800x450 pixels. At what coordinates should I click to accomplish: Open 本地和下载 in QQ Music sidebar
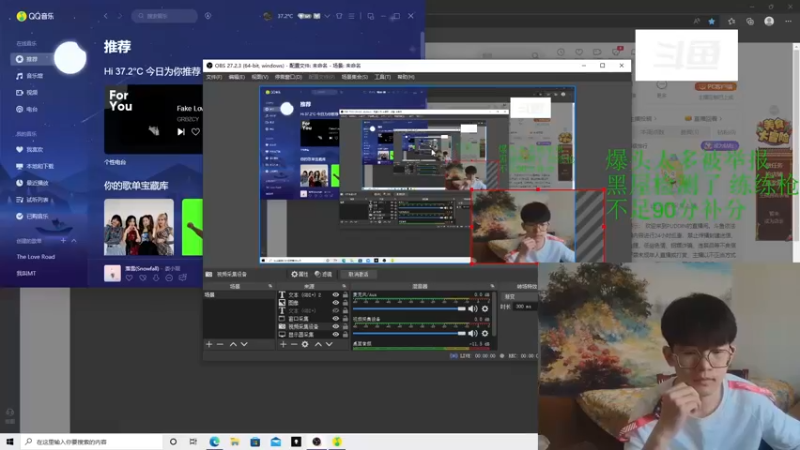coord(35,166)
